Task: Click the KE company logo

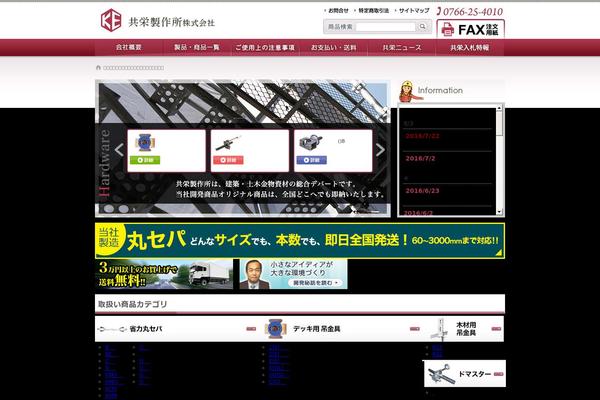Action: (x=111, y=20)
